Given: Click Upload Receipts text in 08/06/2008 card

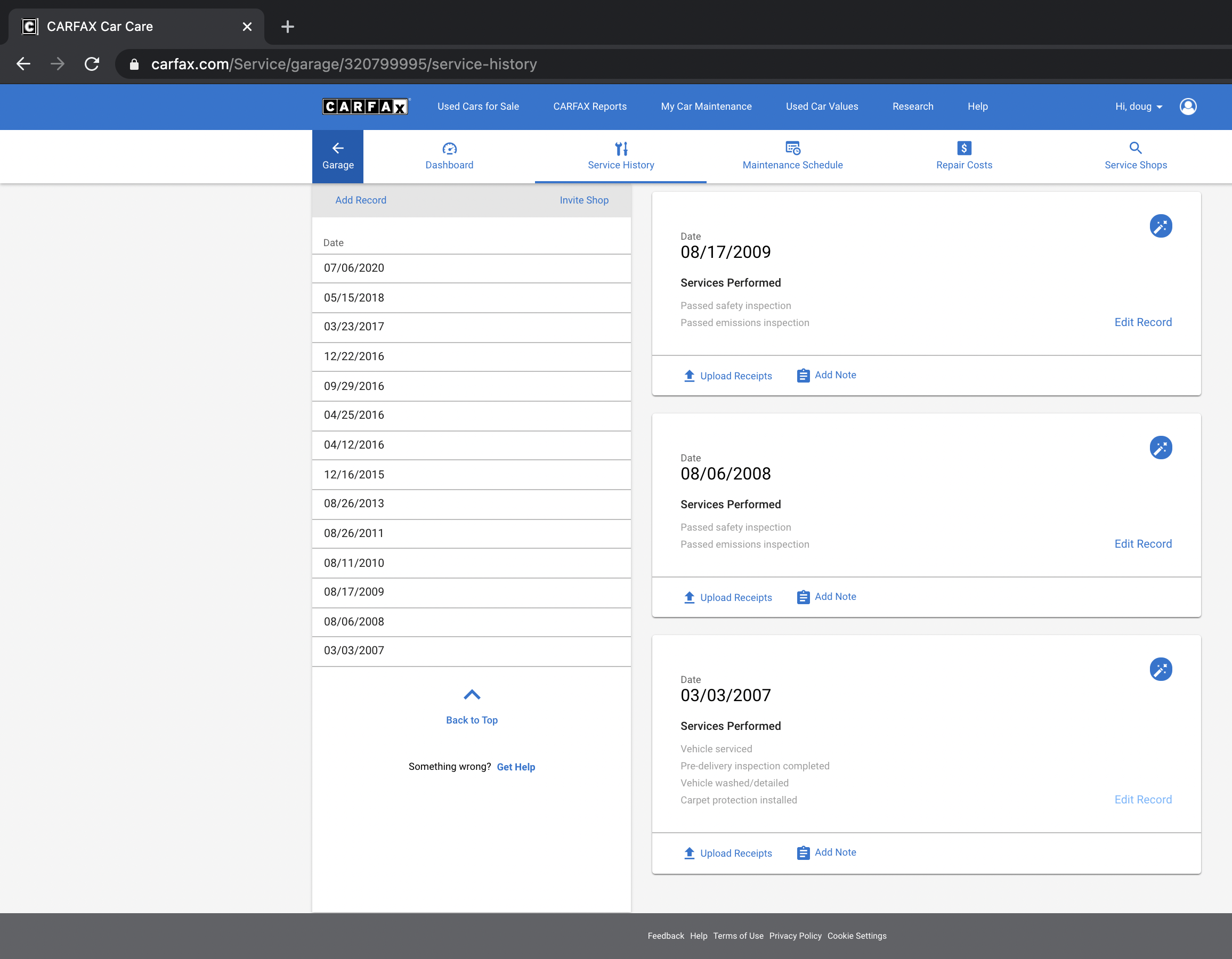Looking at the screenshot, I should tap(736, 597).
